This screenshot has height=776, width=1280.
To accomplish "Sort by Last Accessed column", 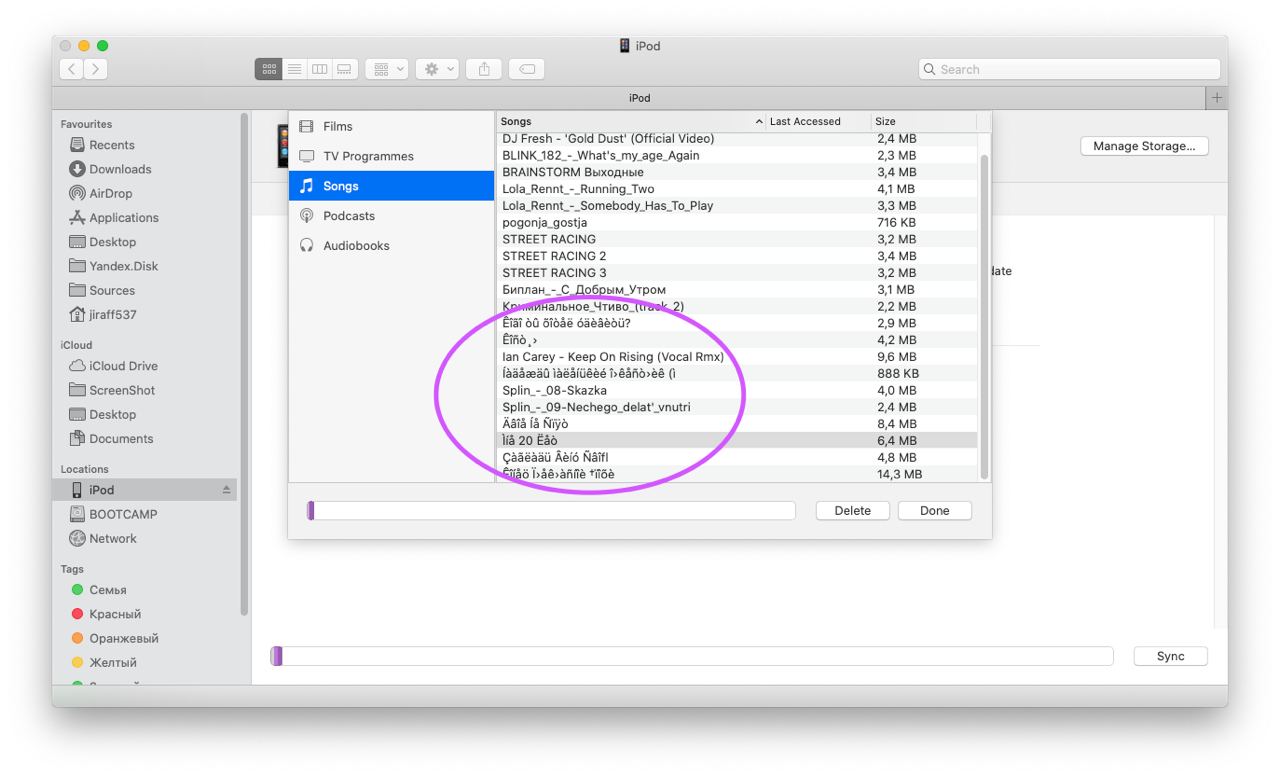I will tap(819, 121).
